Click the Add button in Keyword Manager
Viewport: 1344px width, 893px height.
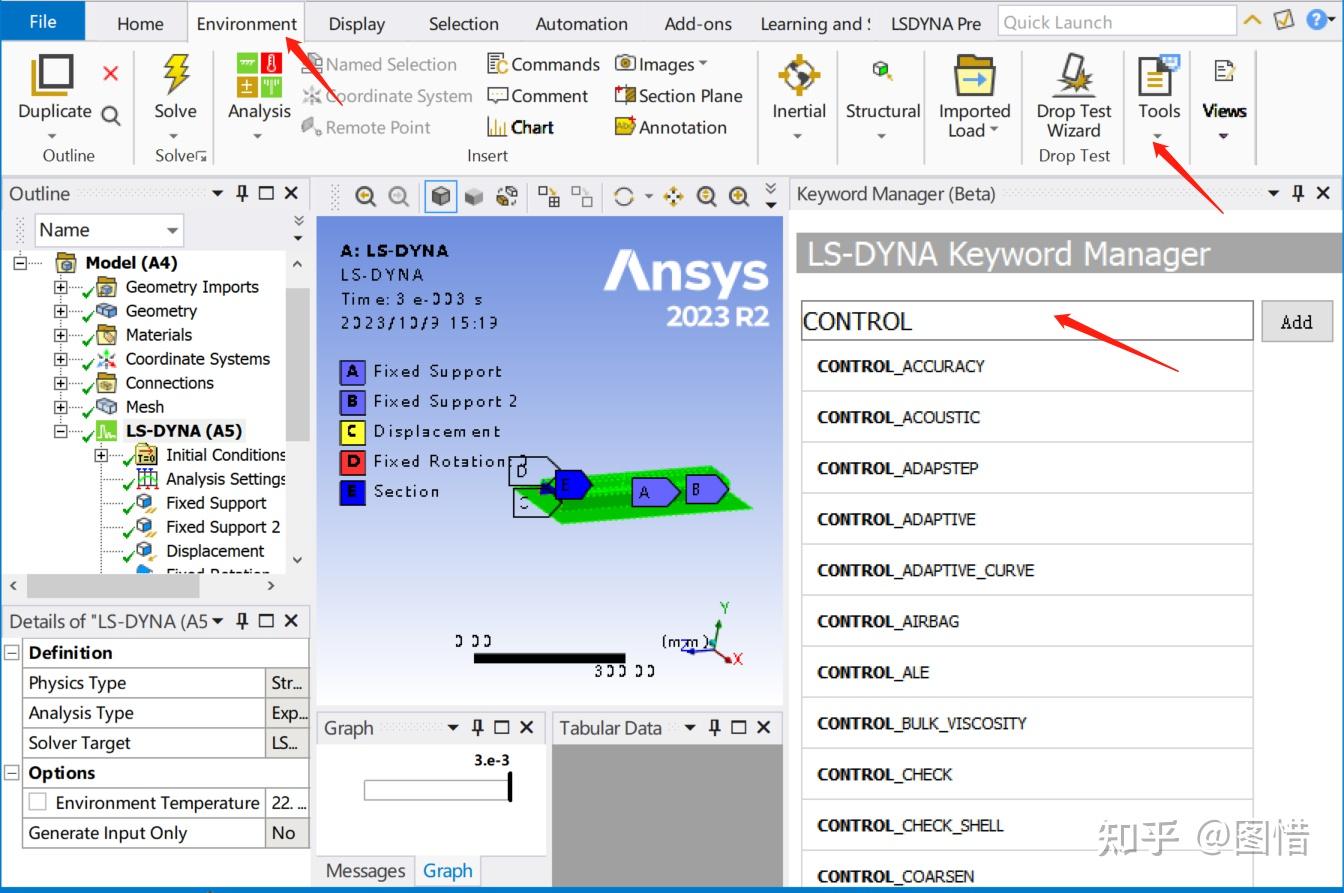(x=1296, y=321)
